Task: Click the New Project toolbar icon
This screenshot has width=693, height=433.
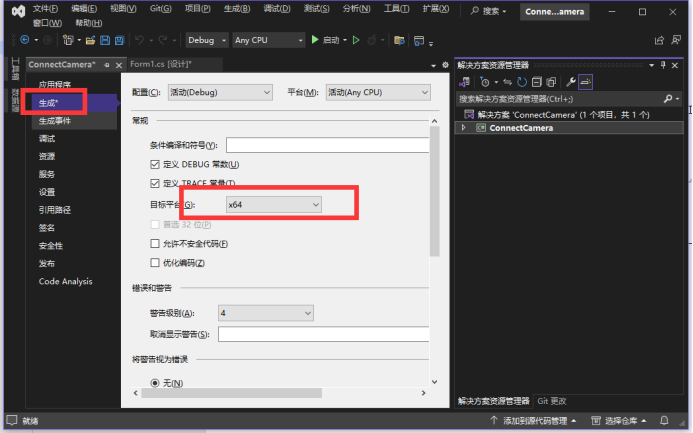Action: 68,40
